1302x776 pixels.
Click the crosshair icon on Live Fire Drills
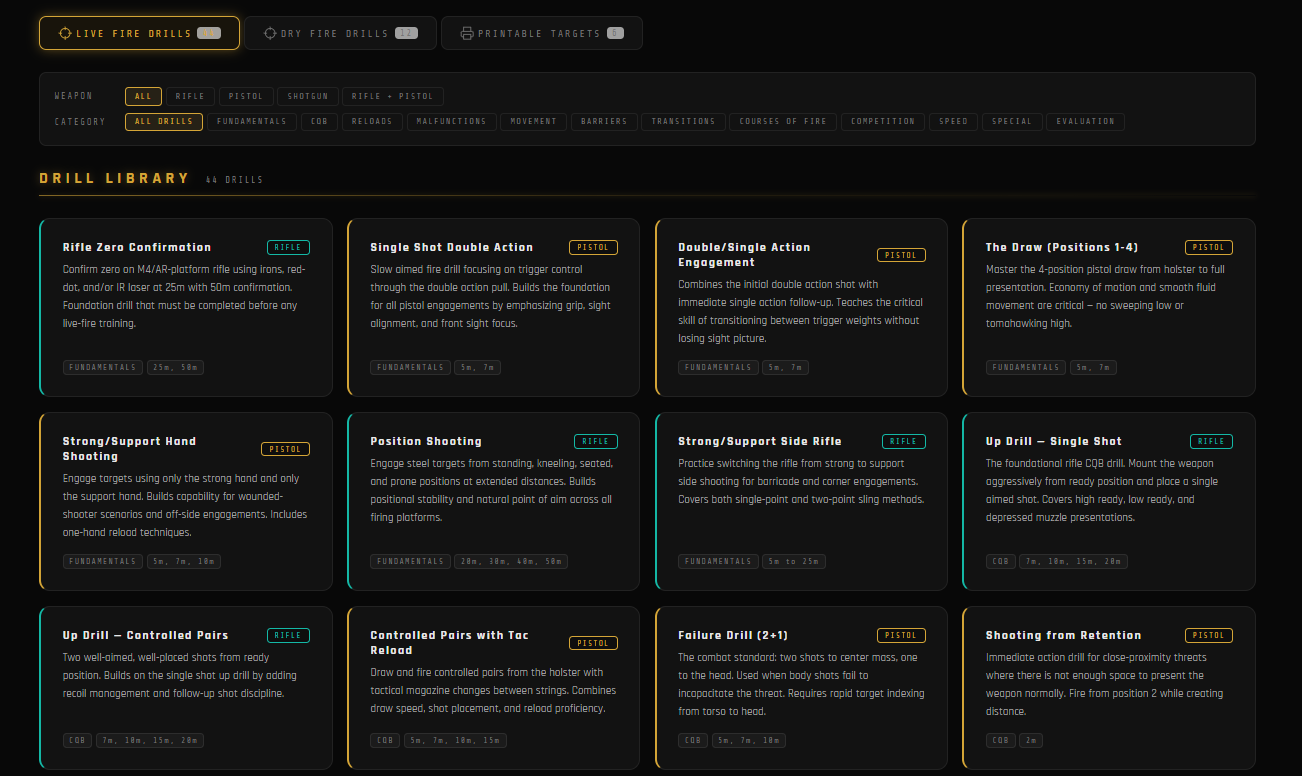[x=65, y=33]
